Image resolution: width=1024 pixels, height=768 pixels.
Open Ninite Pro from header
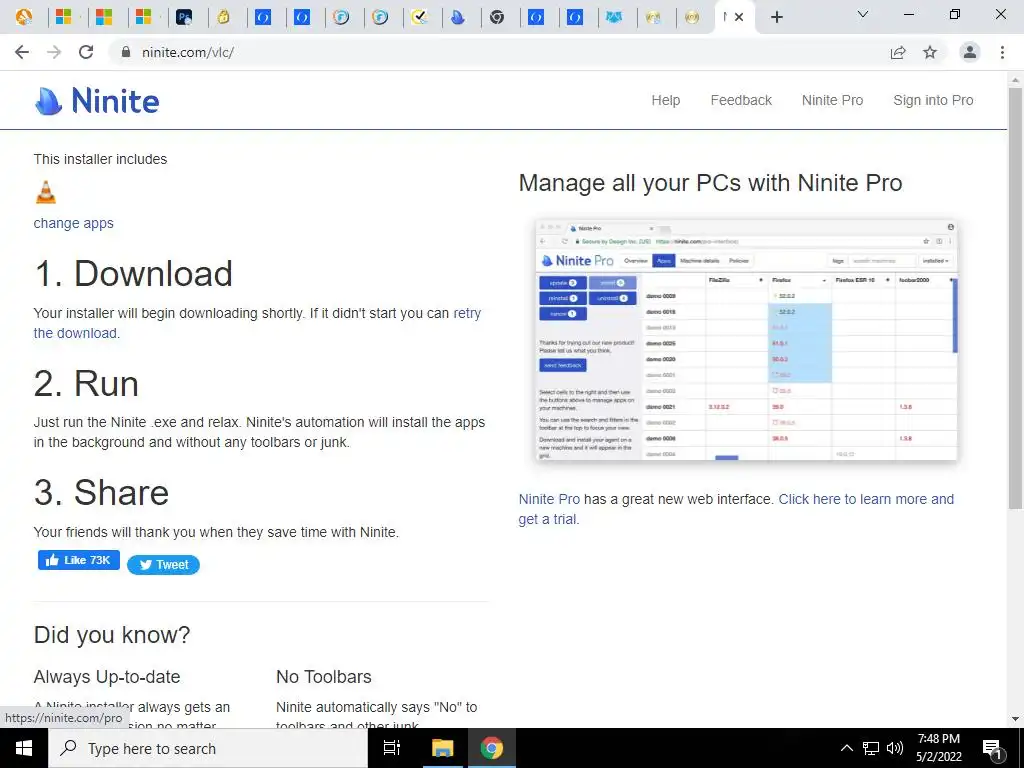tap(833, 100)
